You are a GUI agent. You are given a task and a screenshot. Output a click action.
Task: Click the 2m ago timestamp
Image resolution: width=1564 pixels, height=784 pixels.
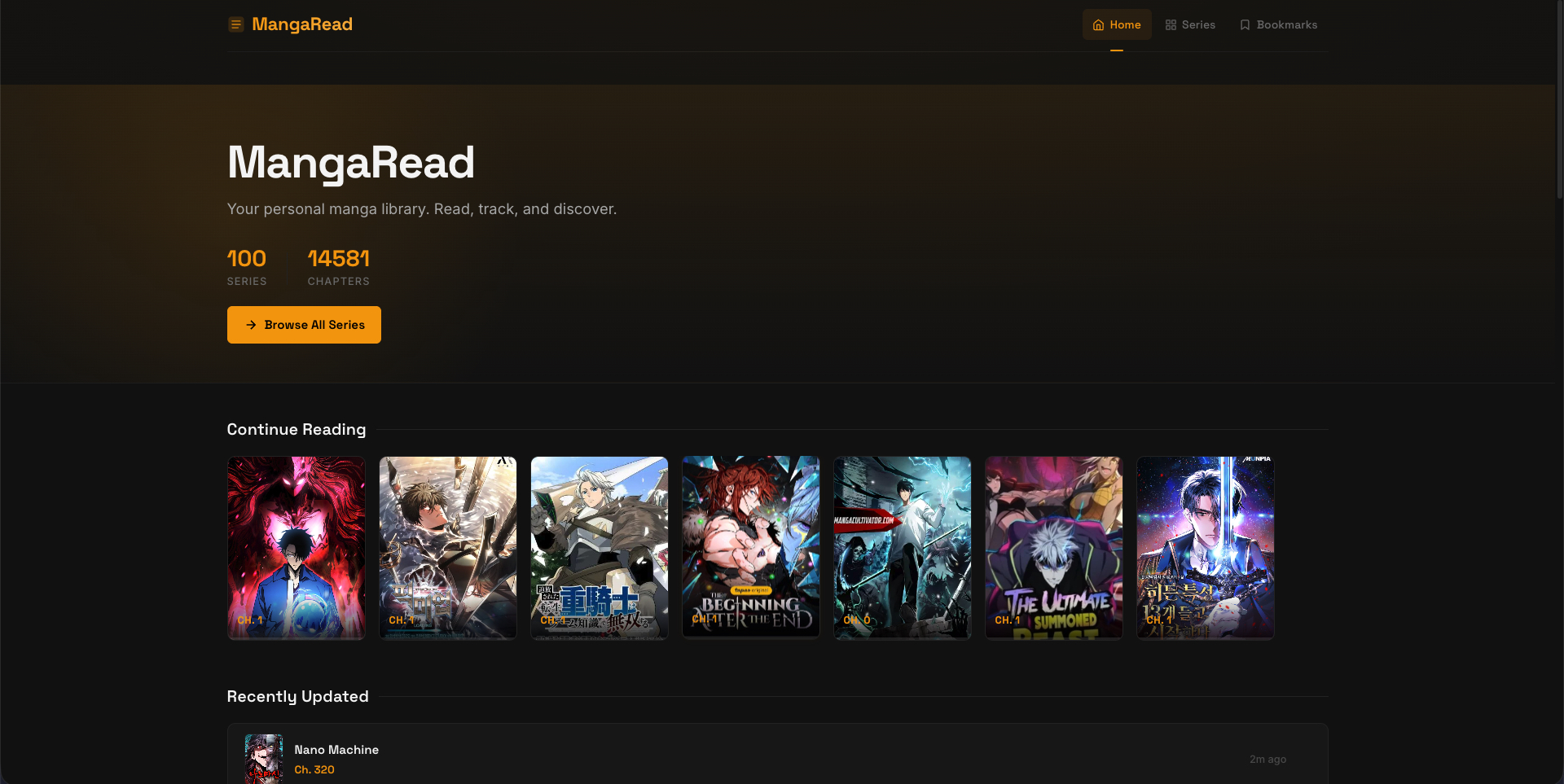point(1267,760)
